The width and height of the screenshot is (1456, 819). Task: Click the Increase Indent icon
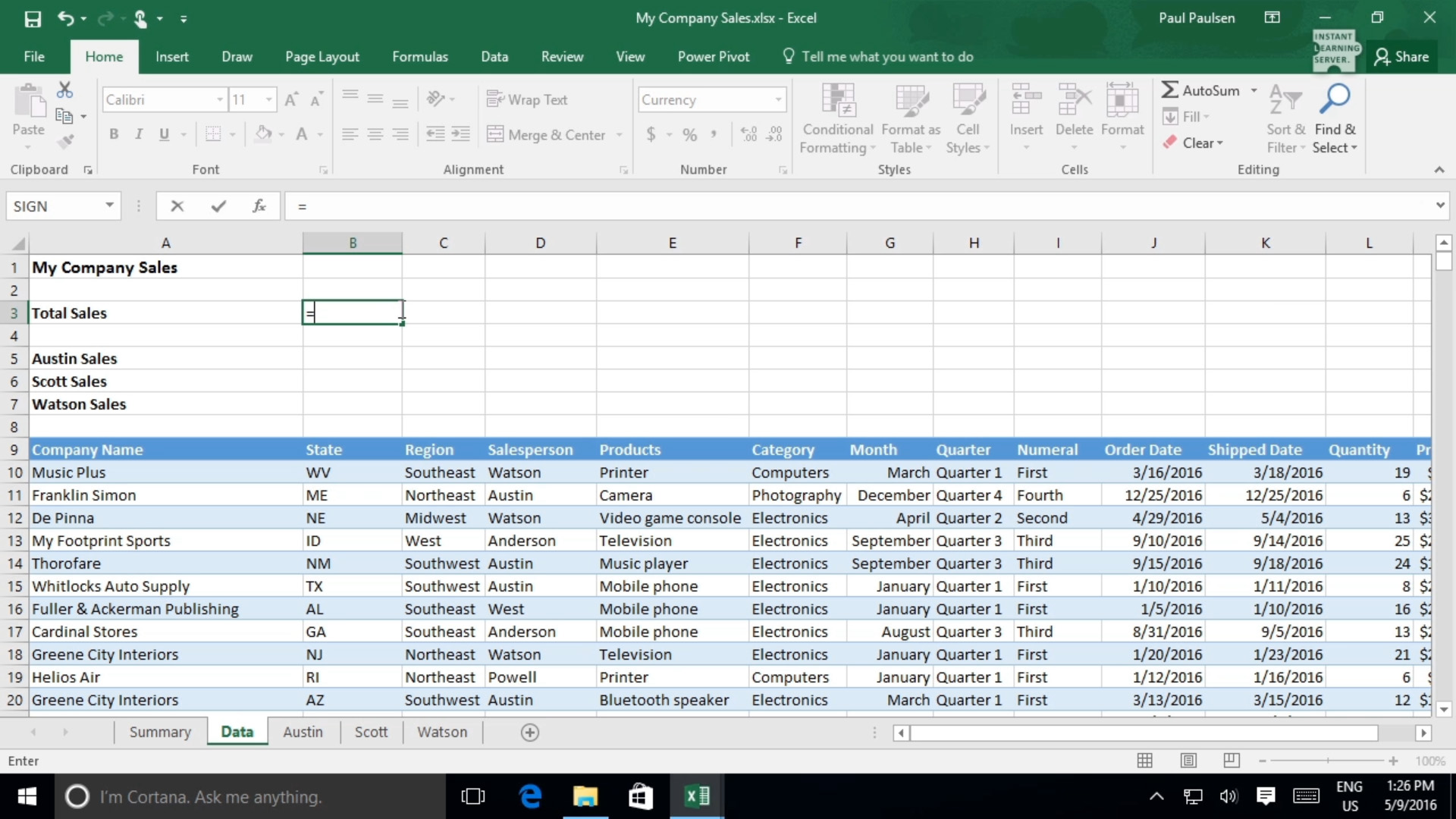pyautogui.click(x=460, y=134)
